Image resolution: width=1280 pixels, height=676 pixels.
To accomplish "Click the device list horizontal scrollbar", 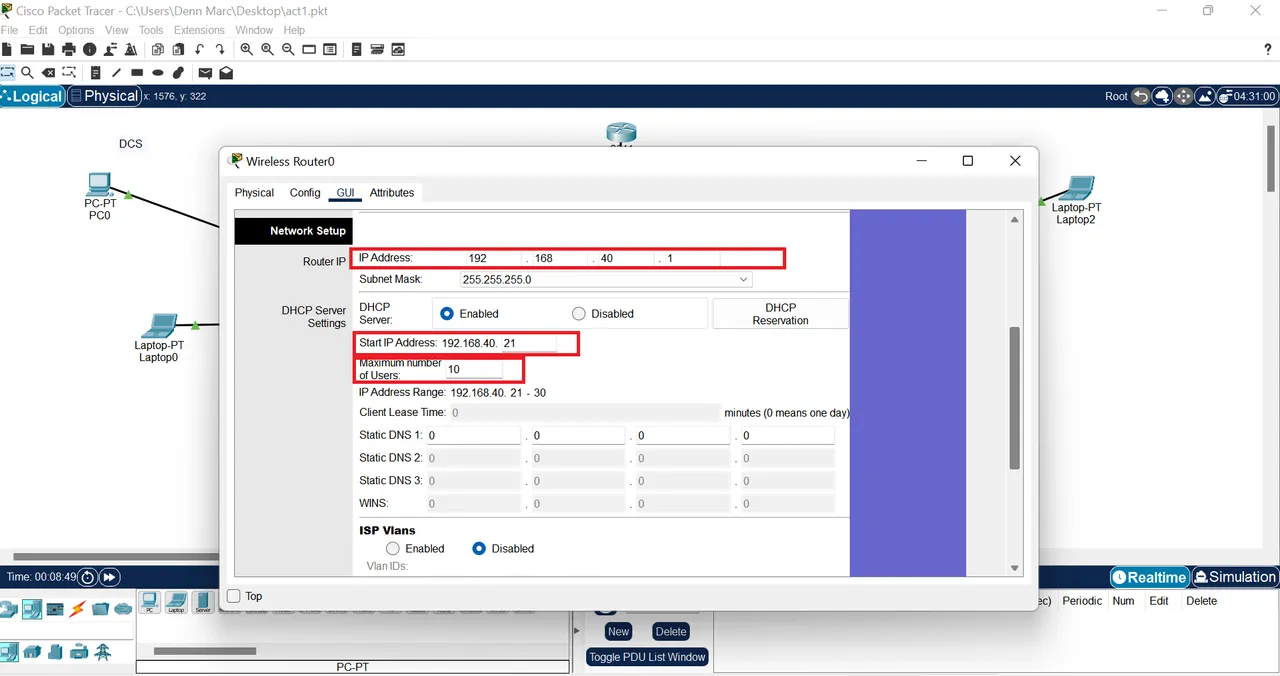I will (205, 651).
